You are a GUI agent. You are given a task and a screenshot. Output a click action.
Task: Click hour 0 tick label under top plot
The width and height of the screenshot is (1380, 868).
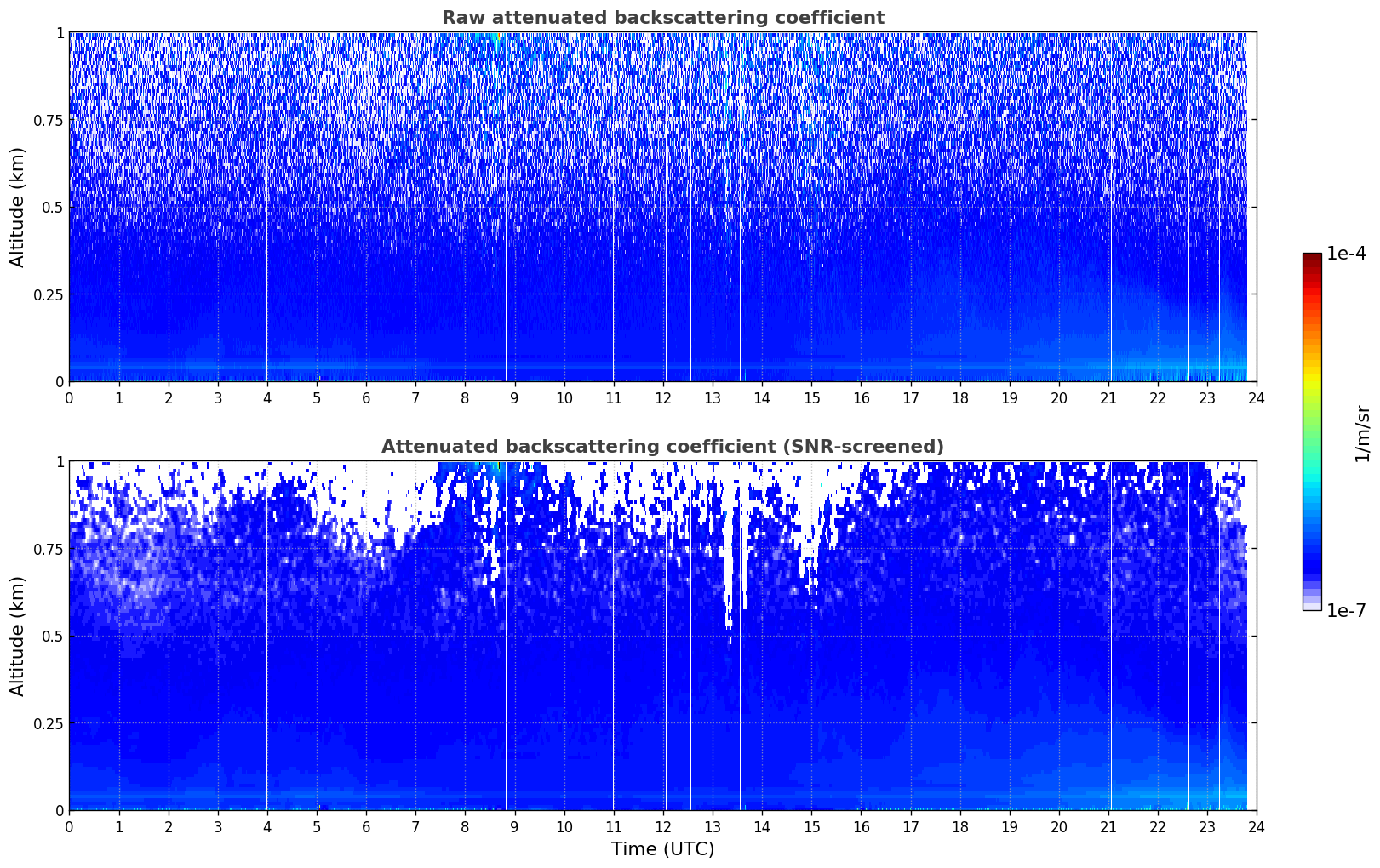pos(69,398)
